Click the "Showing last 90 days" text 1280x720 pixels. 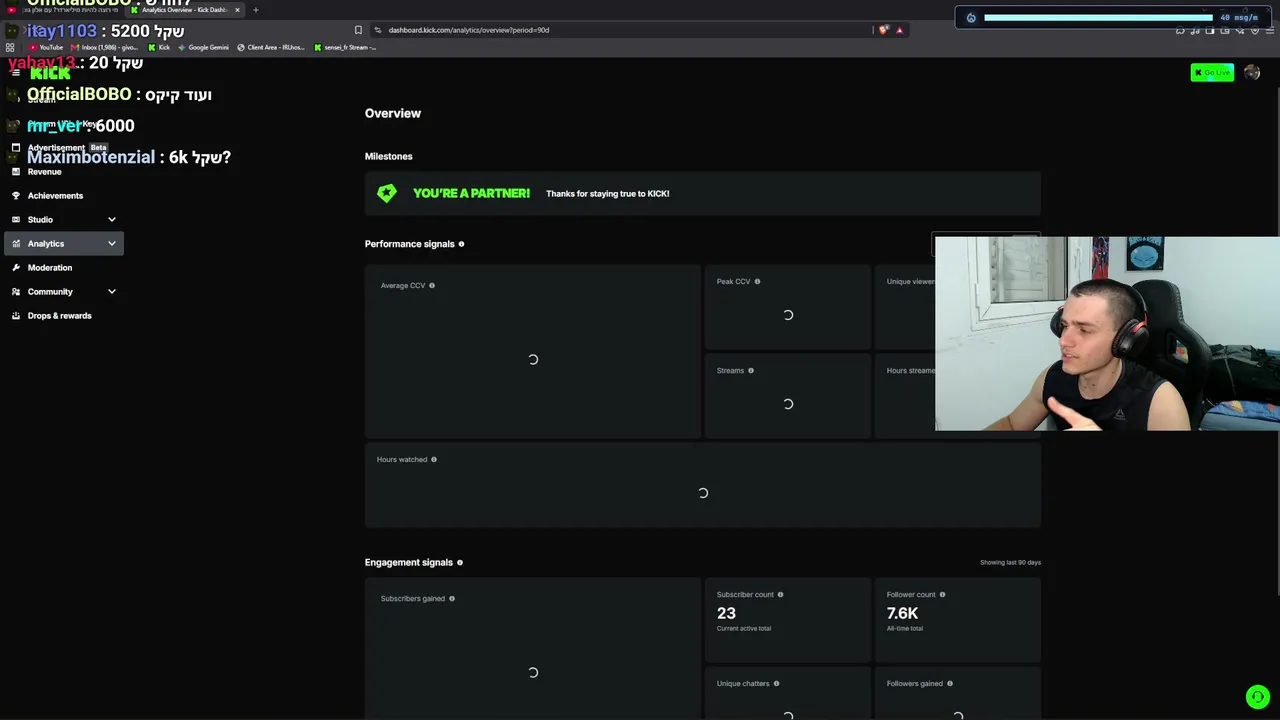click(1010, 563)
